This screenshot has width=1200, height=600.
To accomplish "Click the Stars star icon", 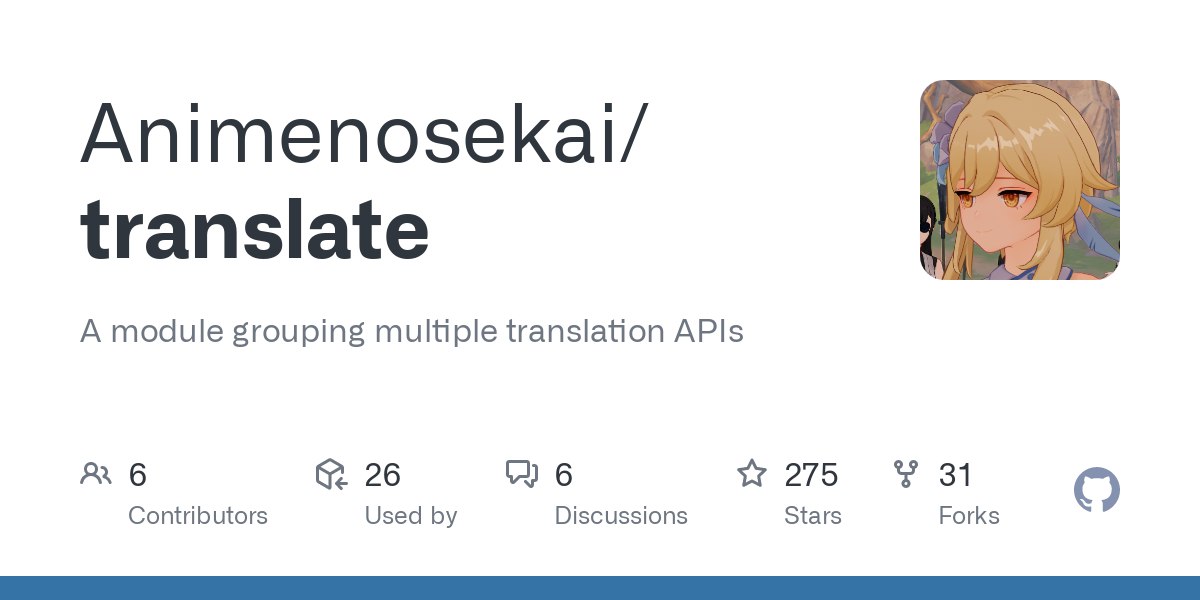I will (x=752, y=473).
